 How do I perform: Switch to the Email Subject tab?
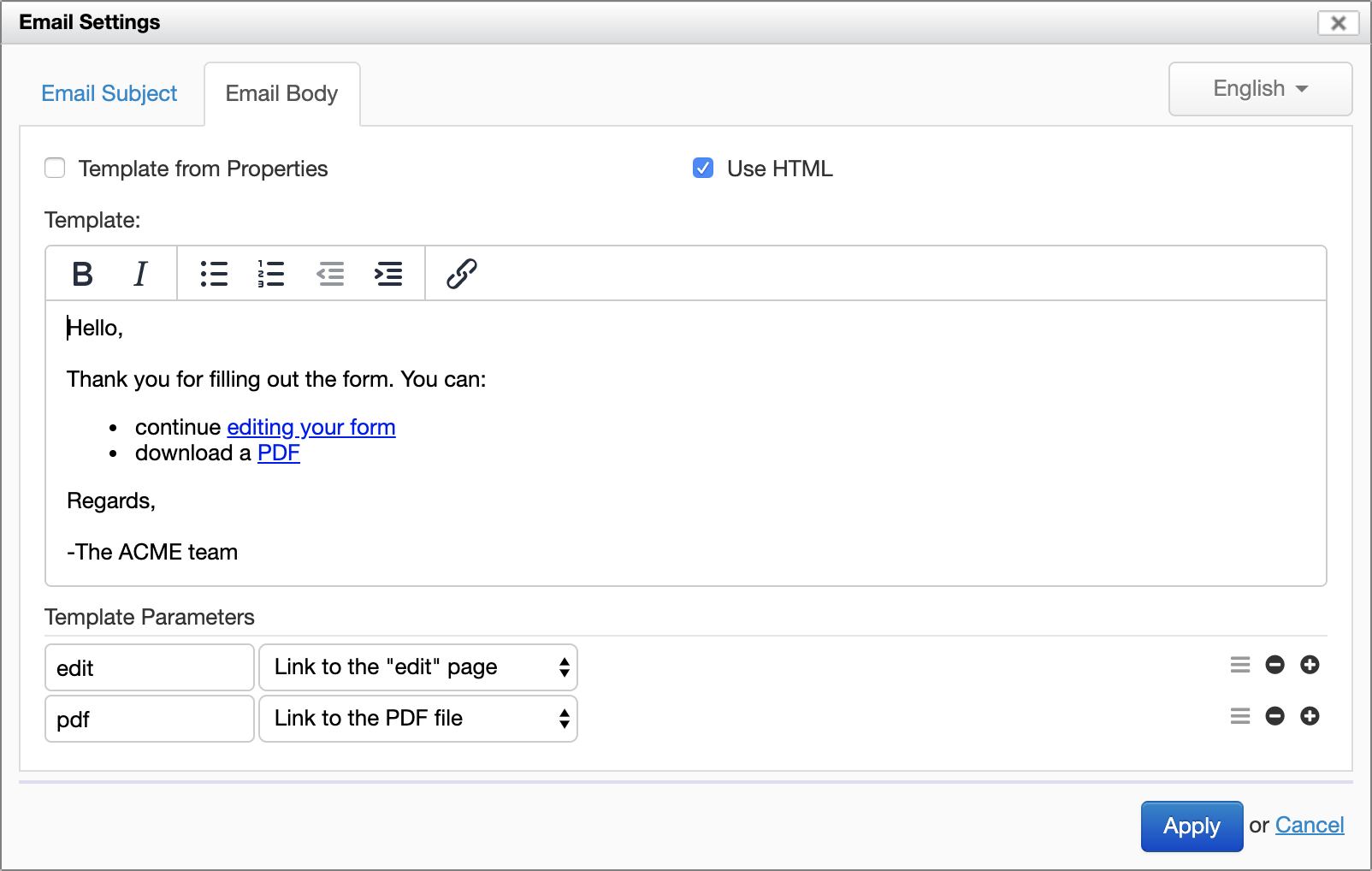(x=109, y=93)
